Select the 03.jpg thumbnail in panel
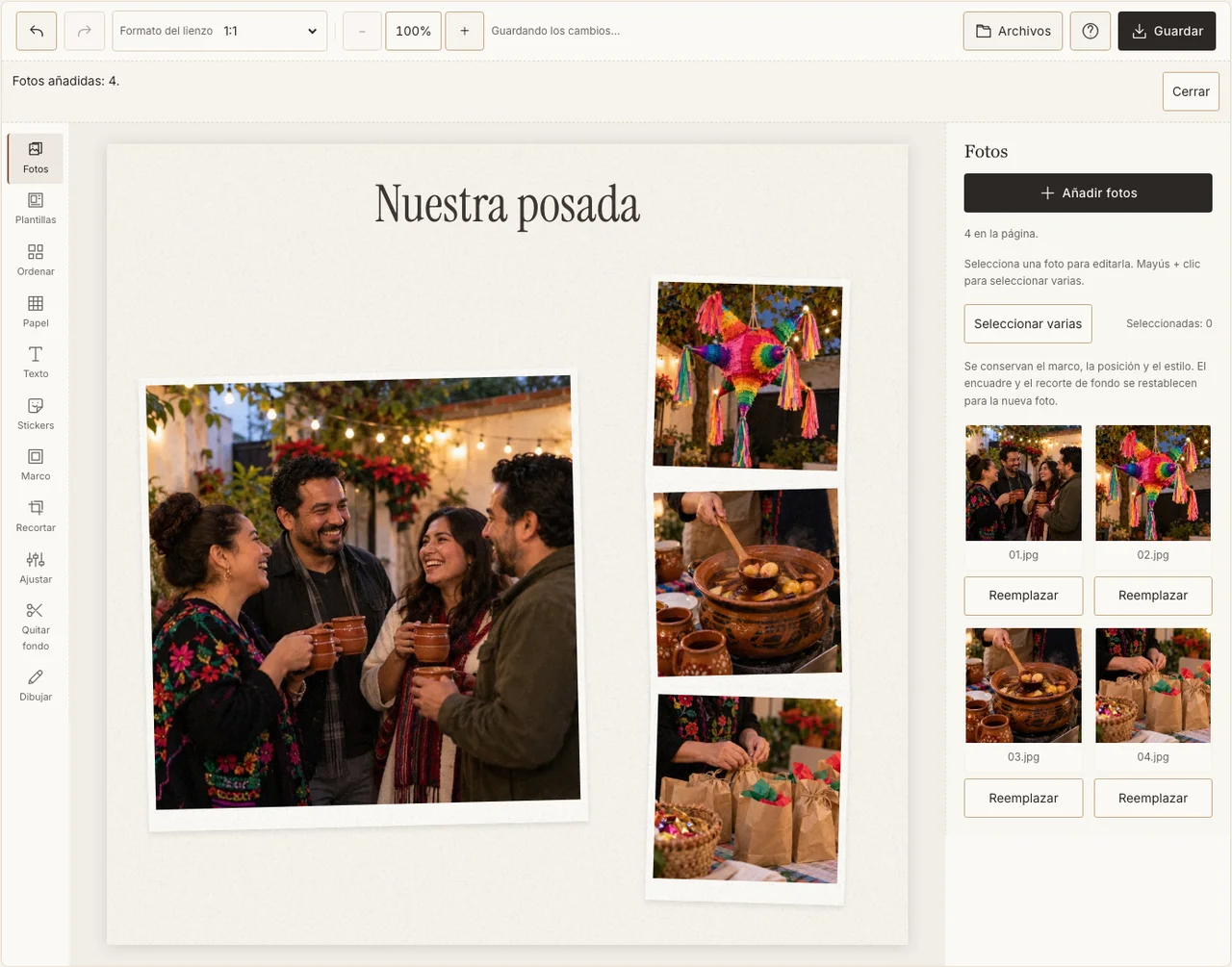The image size is (1232, 967). pos(1023,685)
